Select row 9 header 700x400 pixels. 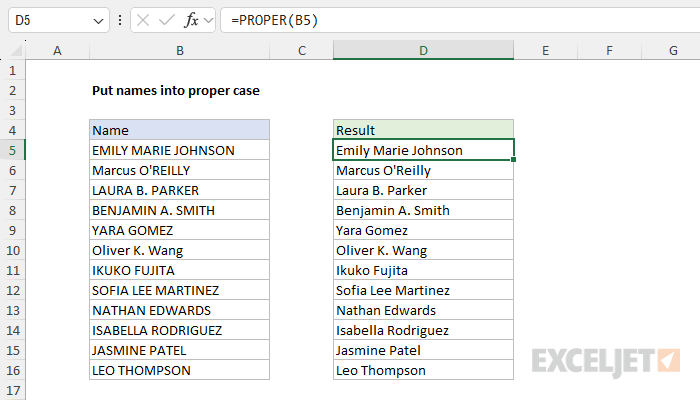pyautogui.click(x=12, y=230)
